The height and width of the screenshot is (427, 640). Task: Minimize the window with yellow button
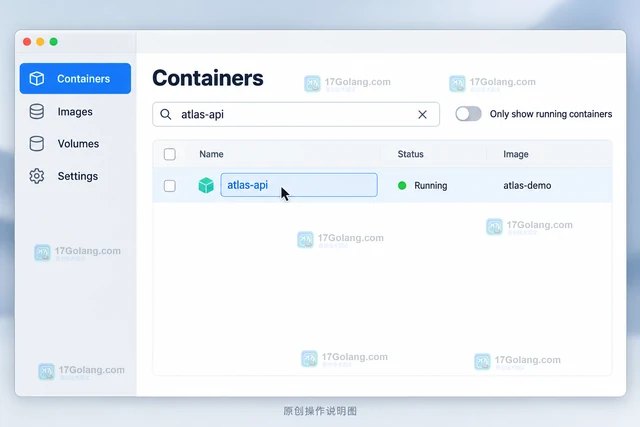click(40, 42)
